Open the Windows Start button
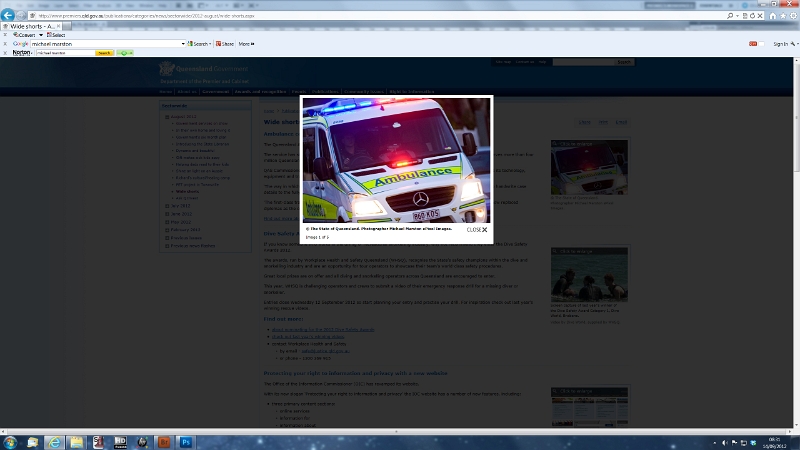This screenshot has width=800, height=450. [x=10, y=442]
